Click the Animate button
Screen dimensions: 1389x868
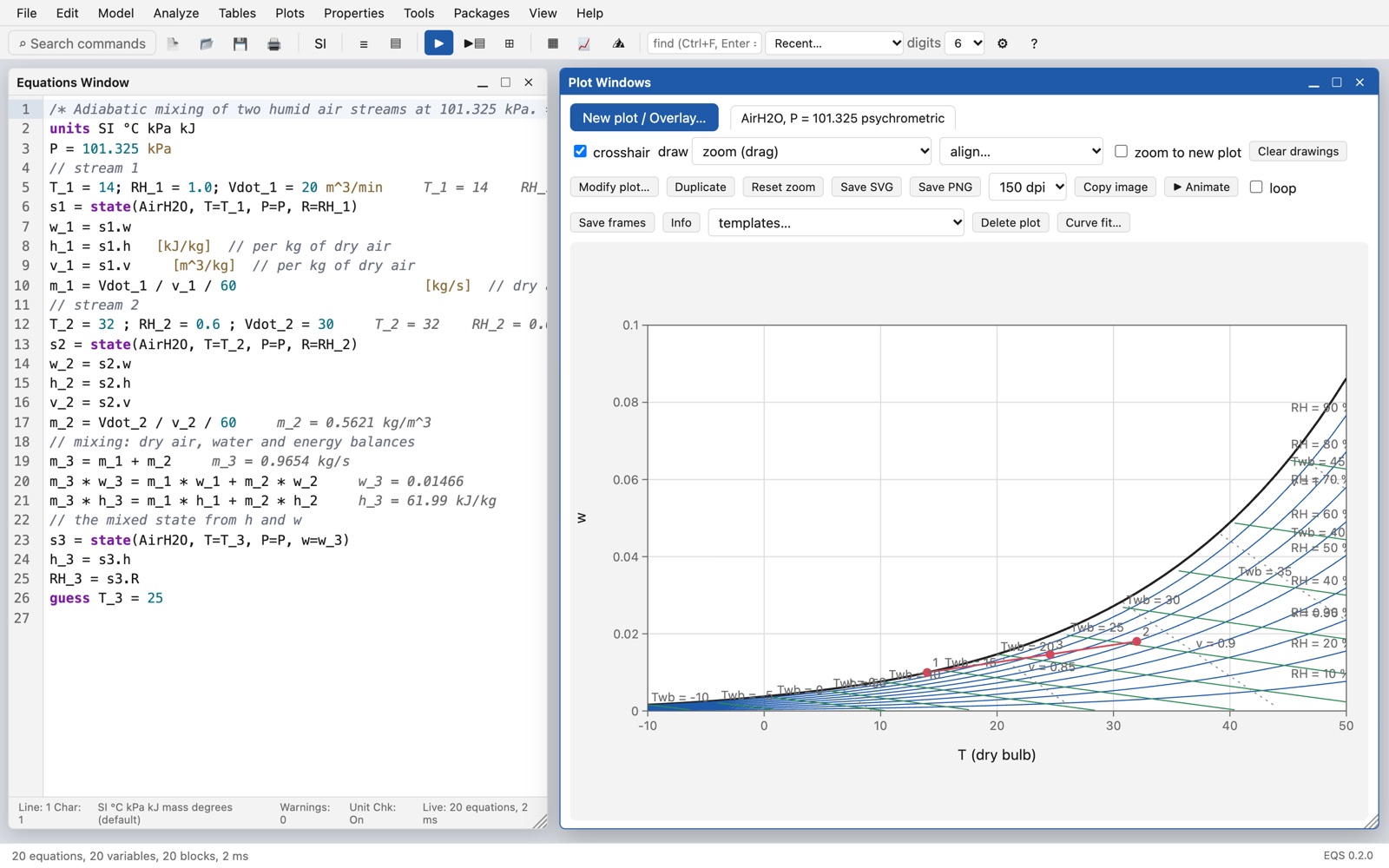[x=1201, y=187]
